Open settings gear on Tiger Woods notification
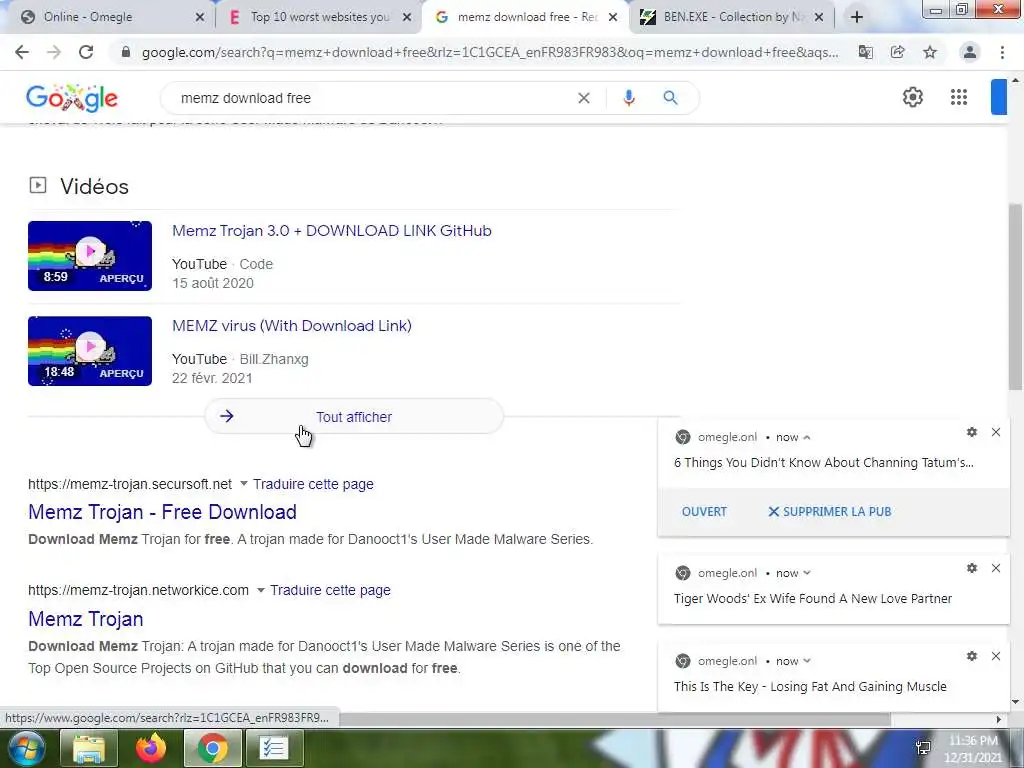 click(x=972, y=568)
